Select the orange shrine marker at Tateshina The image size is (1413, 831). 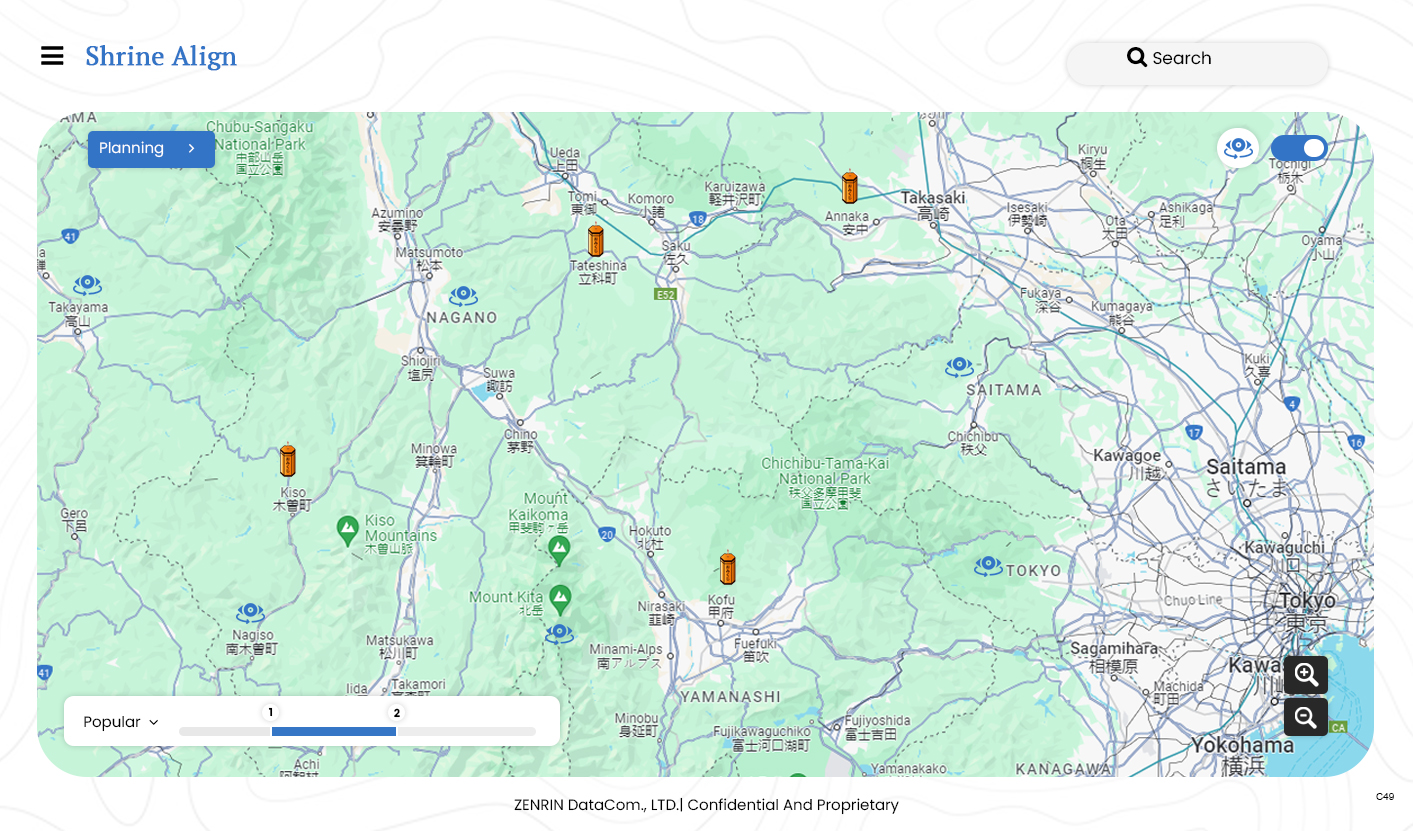[596, 241]
